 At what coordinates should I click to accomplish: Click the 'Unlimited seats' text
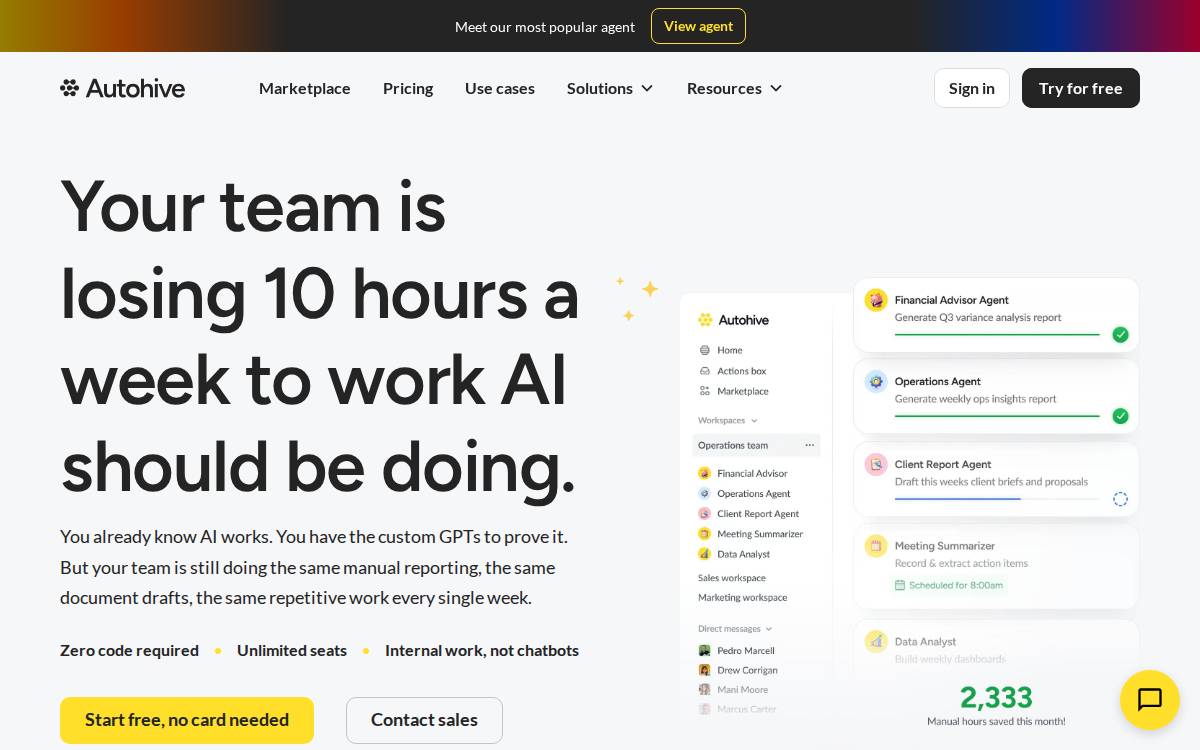292,650
